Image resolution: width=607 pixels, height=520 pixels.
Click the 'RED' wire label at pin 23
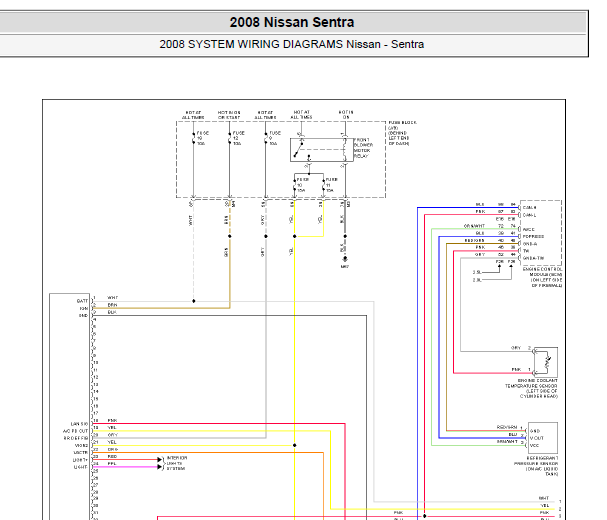(112, 457)
